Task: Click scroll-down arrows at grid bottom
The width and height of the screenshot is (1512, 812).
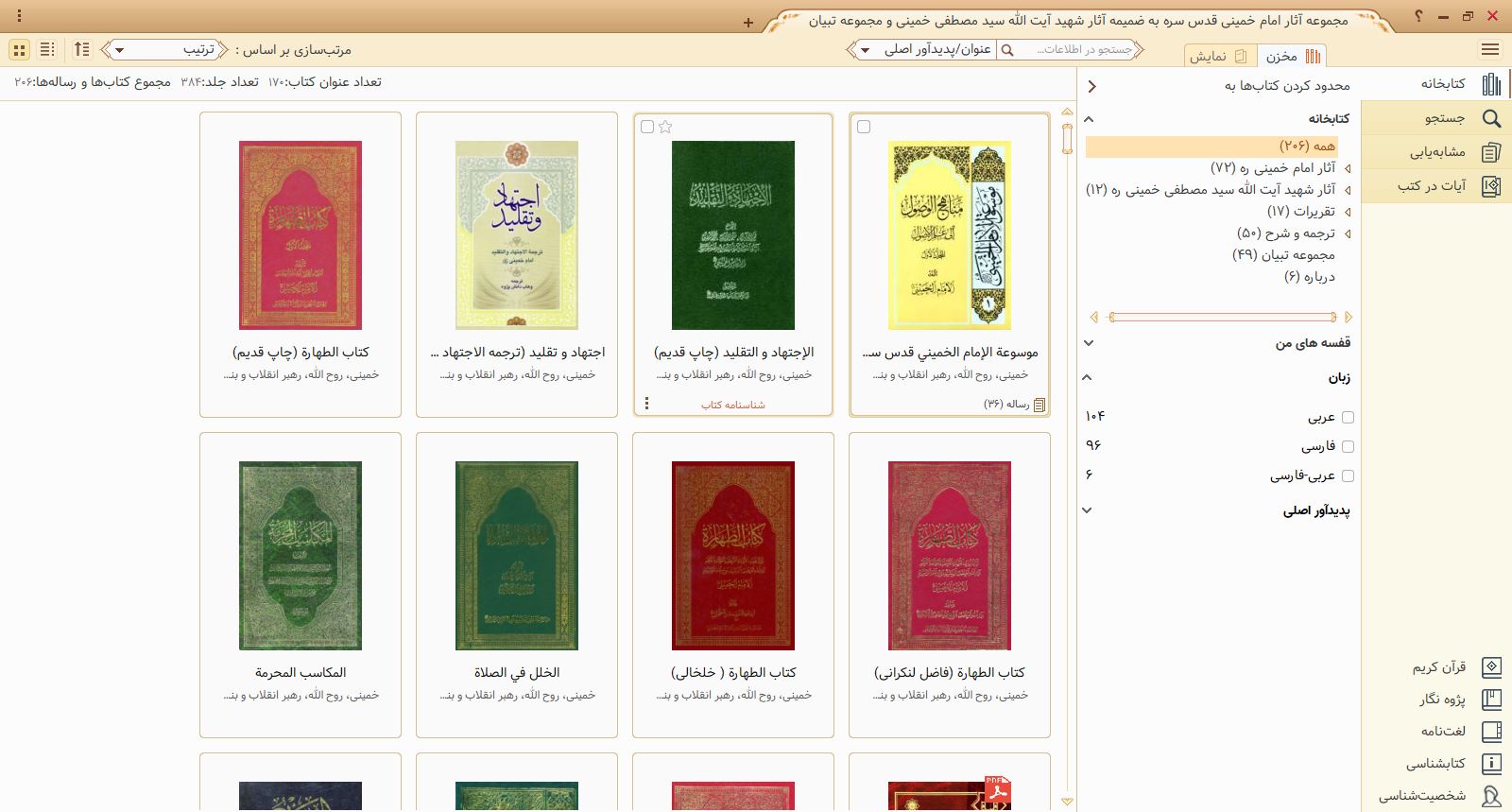Action: pos(1067,802)
